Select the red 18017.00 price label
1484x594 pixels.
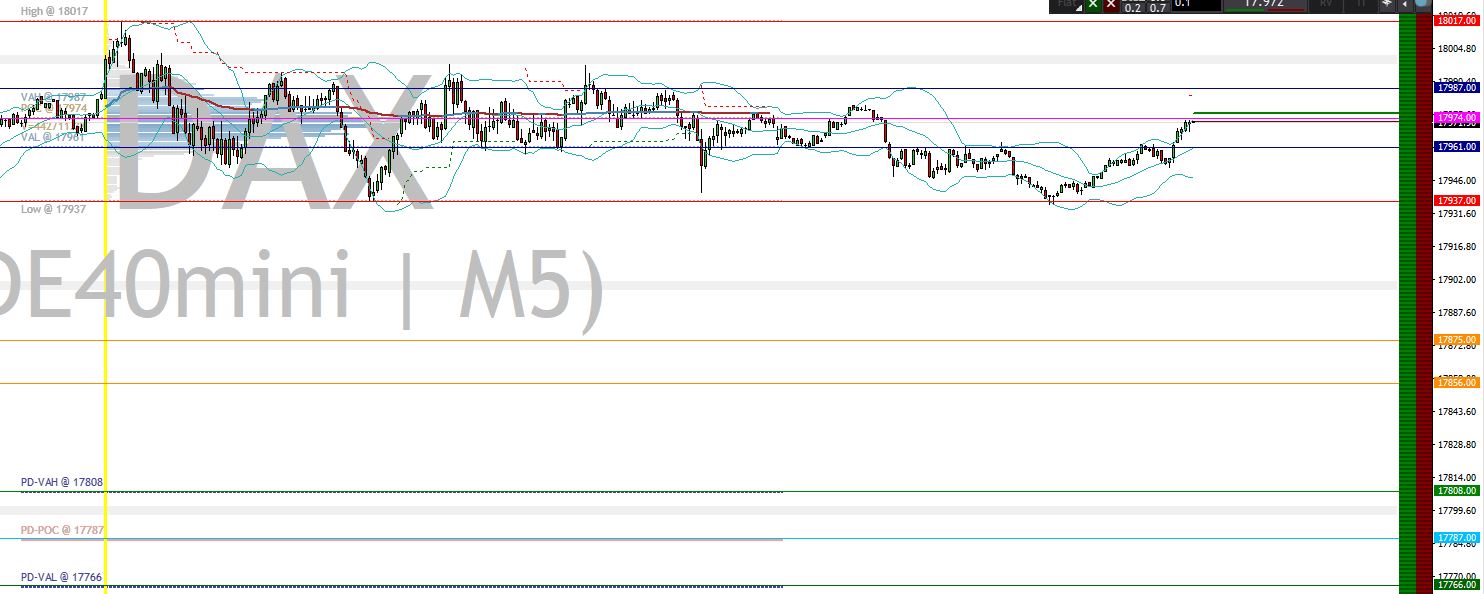pos(1456,20)
